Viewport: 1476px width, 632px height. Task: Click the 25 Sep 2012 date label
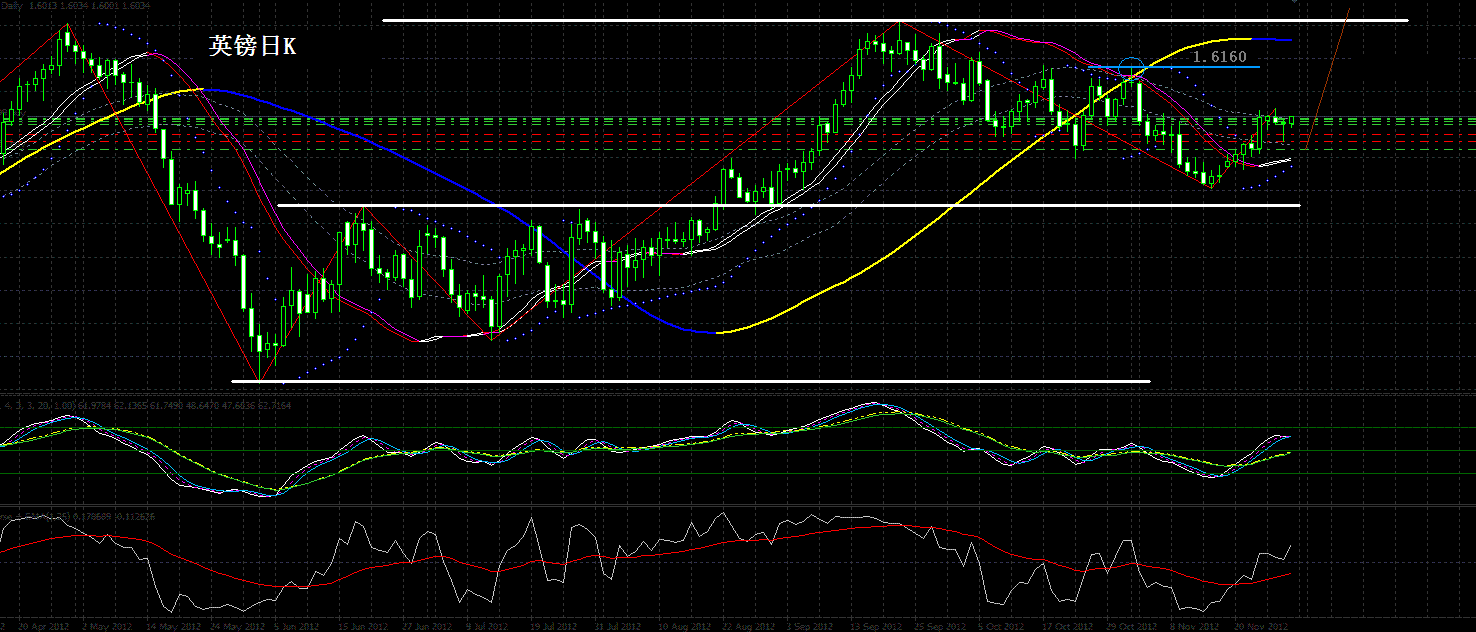click(x=941, y=627)
